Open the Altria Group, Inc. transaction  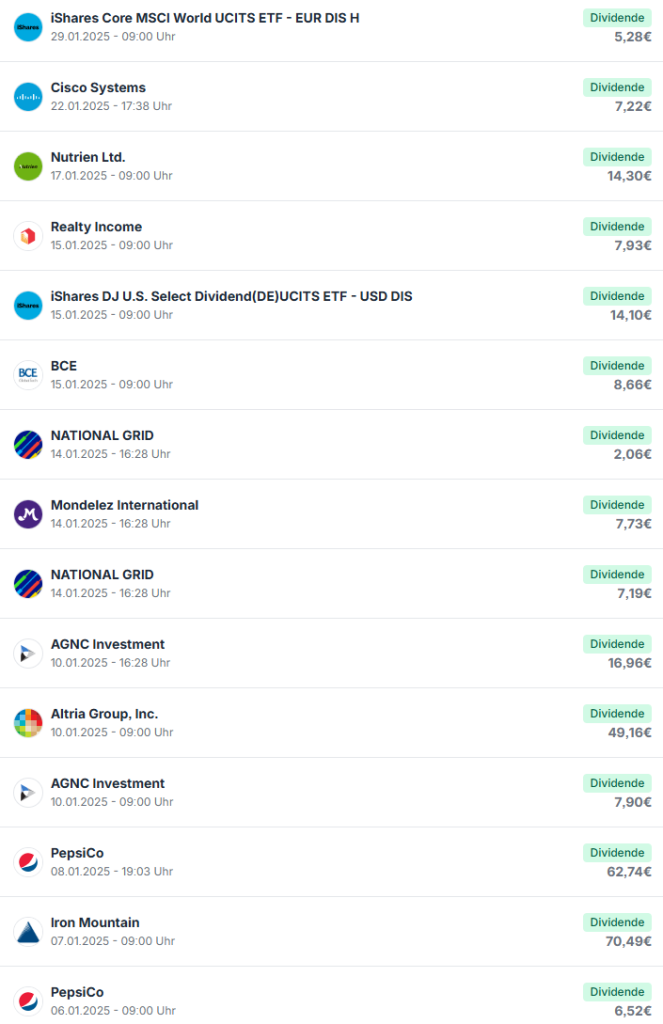click(104, 714)
